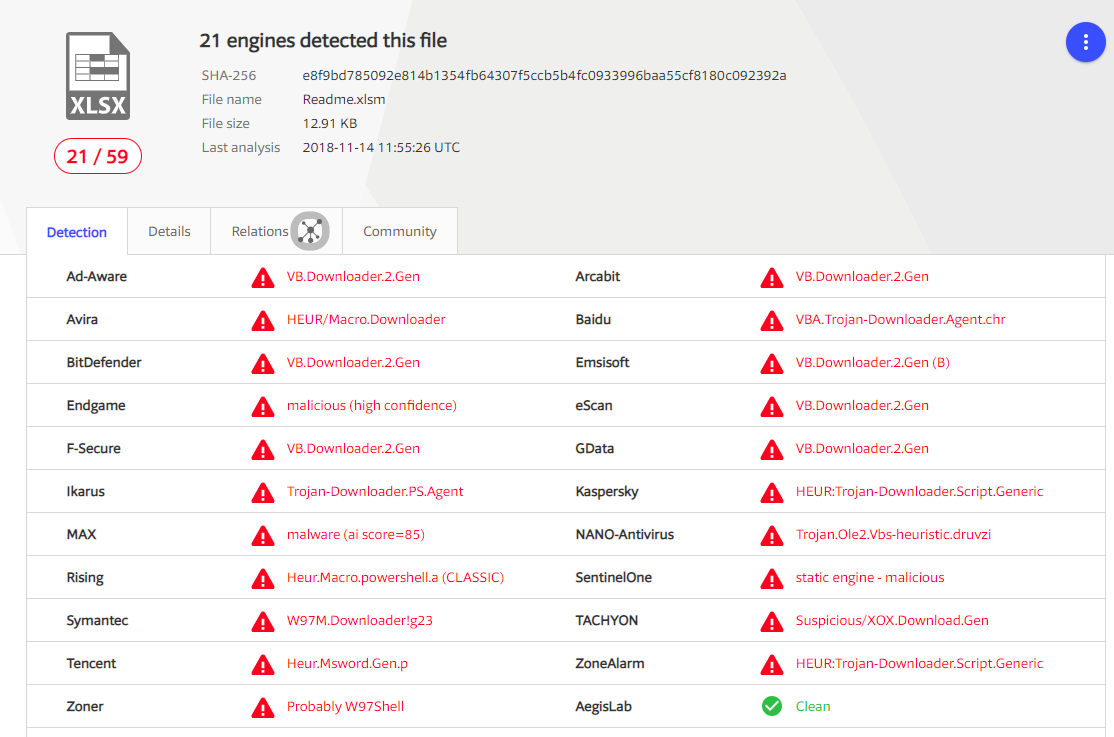The height and width of the screenshot is (737, 1114).
Task: Select the Relations tab
Action: (259, 231)
